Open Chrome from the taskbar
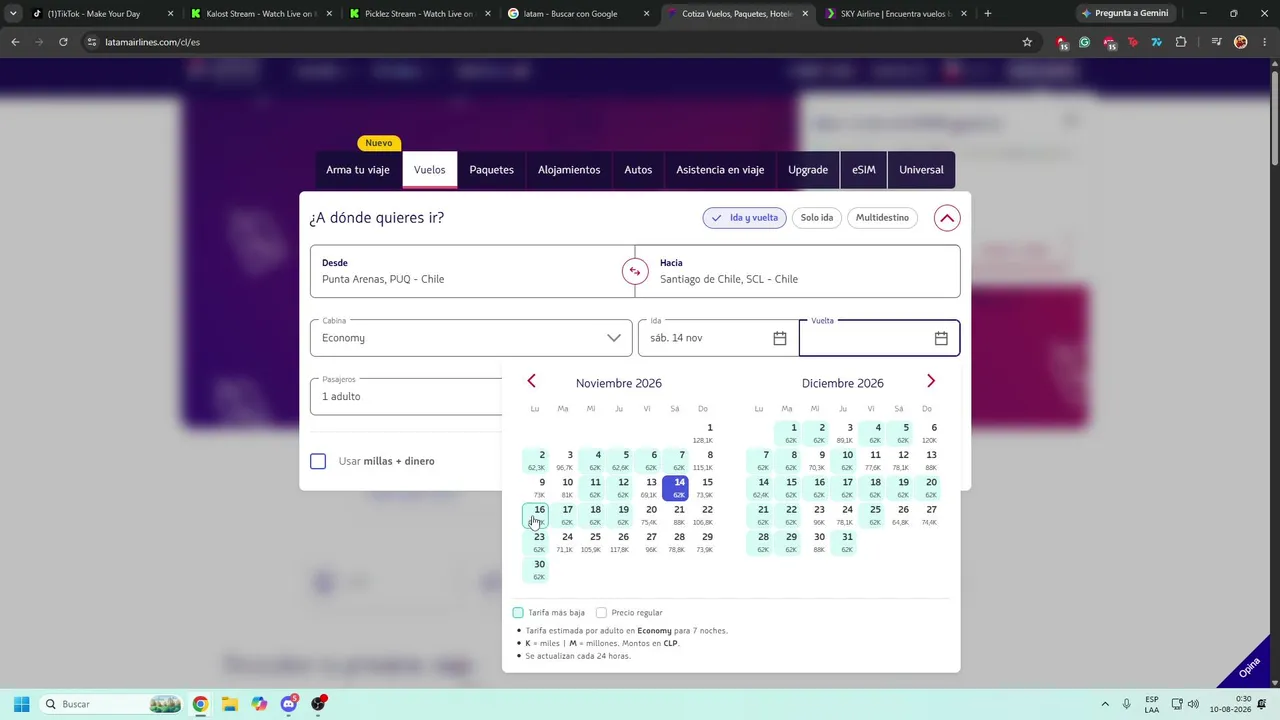Screen dimensions: 1280x720 click(200, 704)
